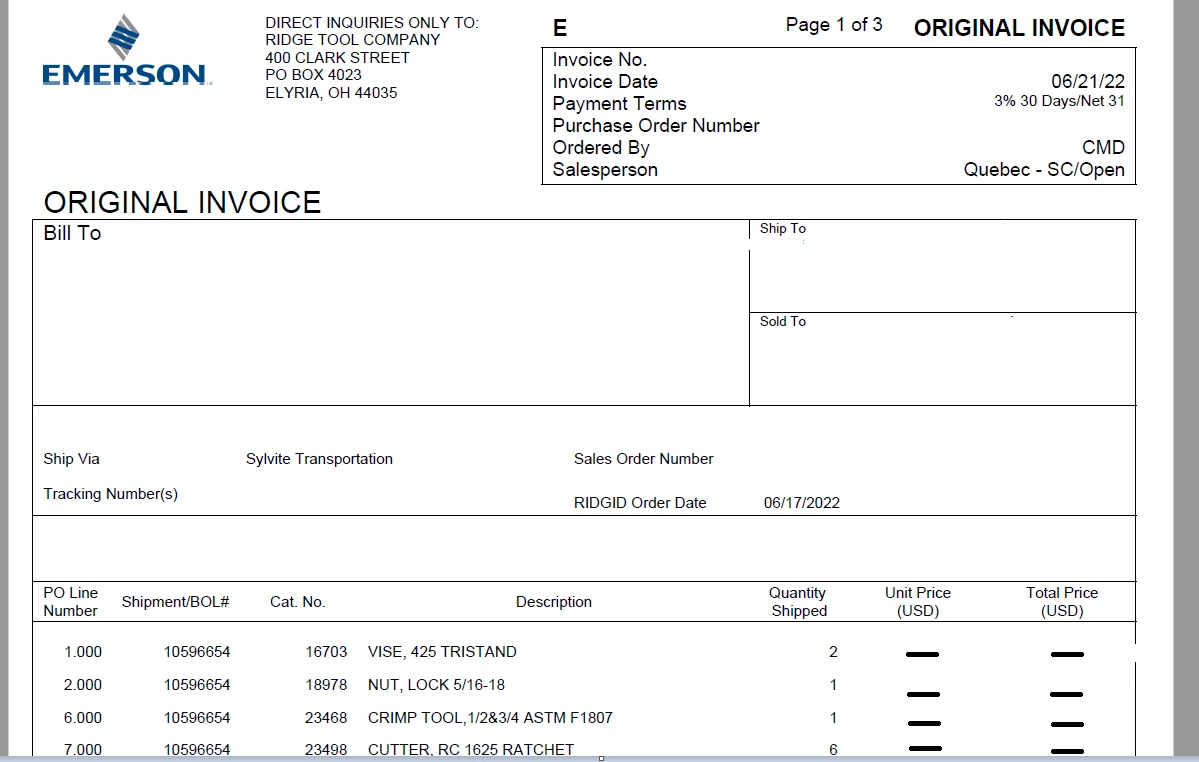Click the 'Quantity Shipped' column header
Image resolution: width=1199 pixels, height=762 pixels.
point(798,601)
